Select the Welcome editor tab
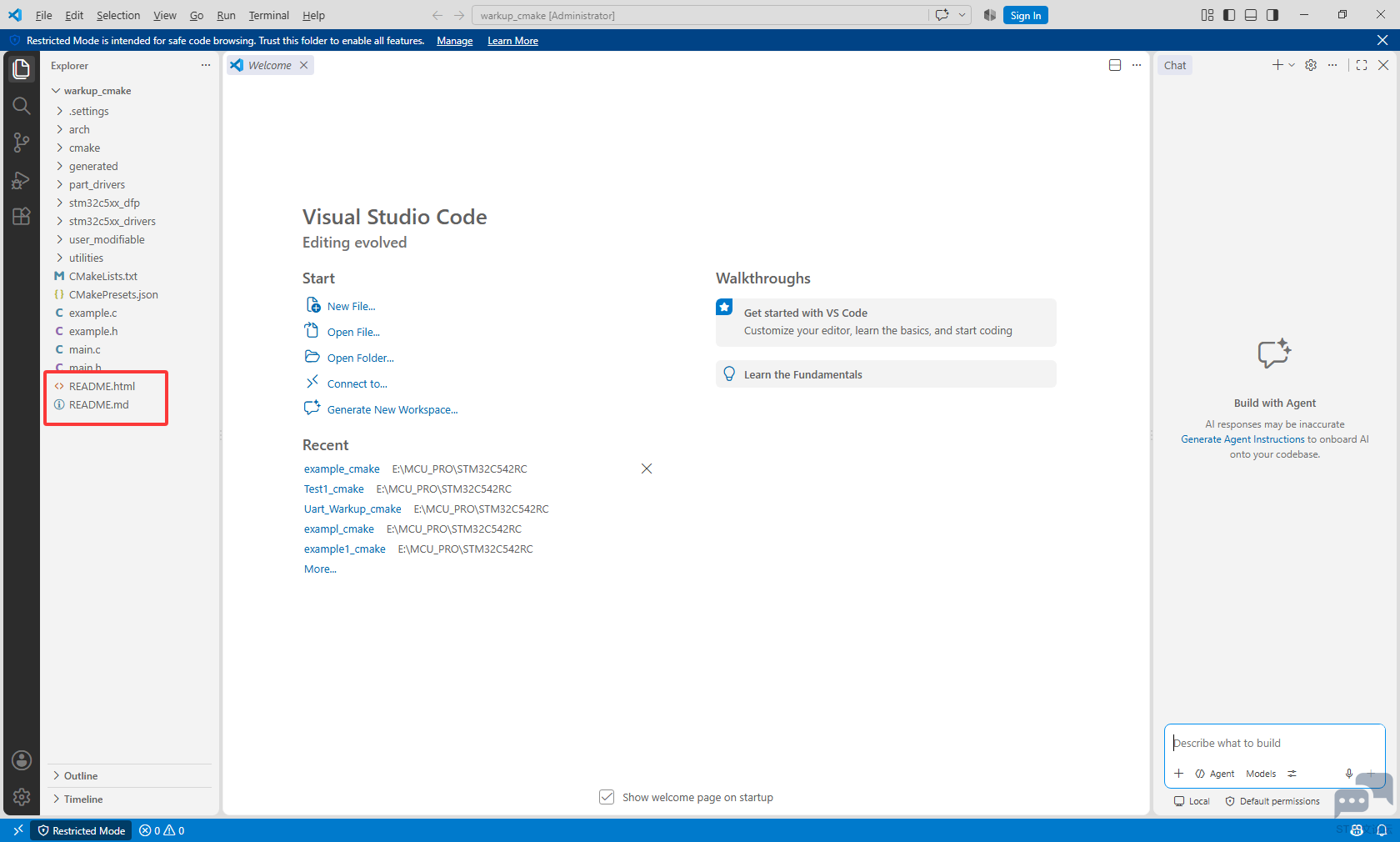The height and width of the screenshot is (842, 1400). click(x=270, y=65)
